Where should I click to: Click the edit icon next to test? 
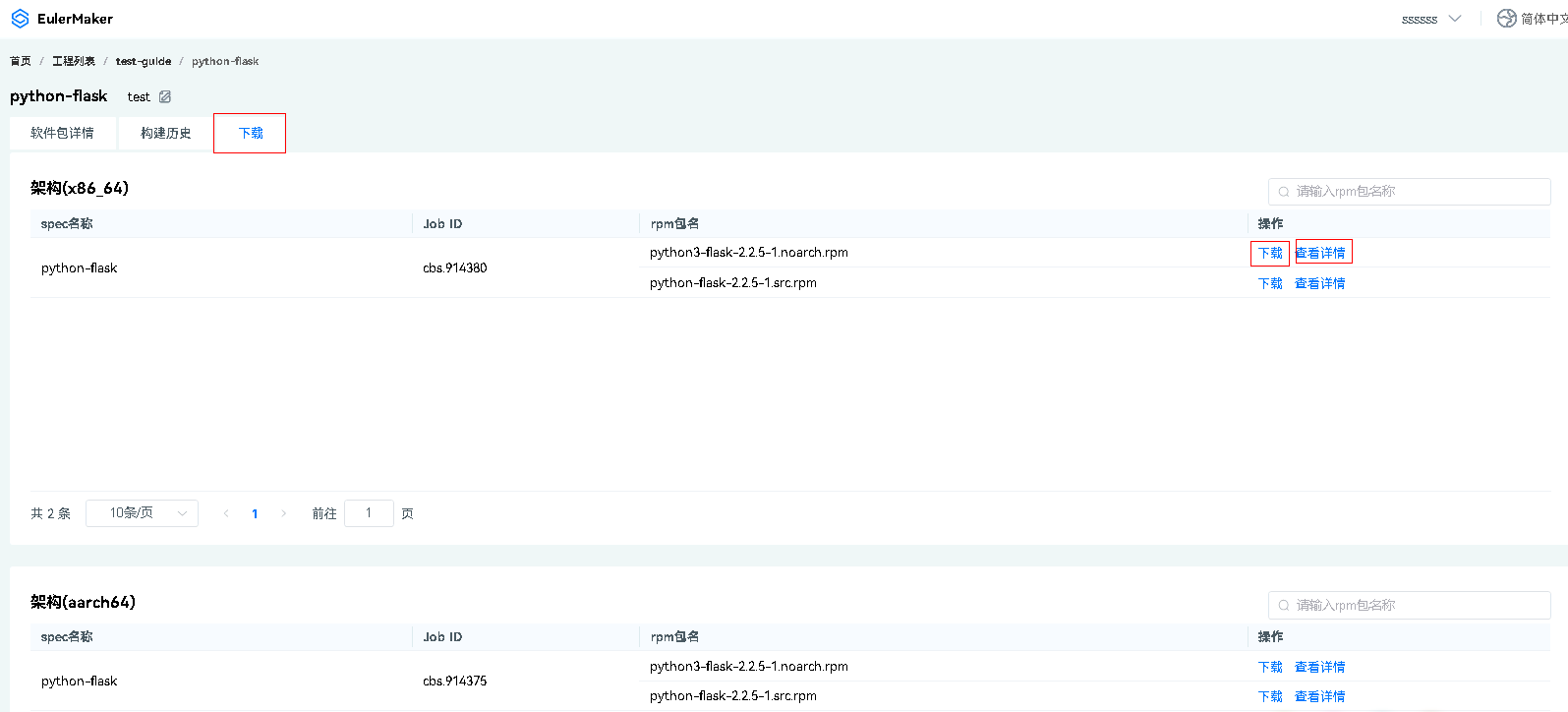tap(165, 96)
